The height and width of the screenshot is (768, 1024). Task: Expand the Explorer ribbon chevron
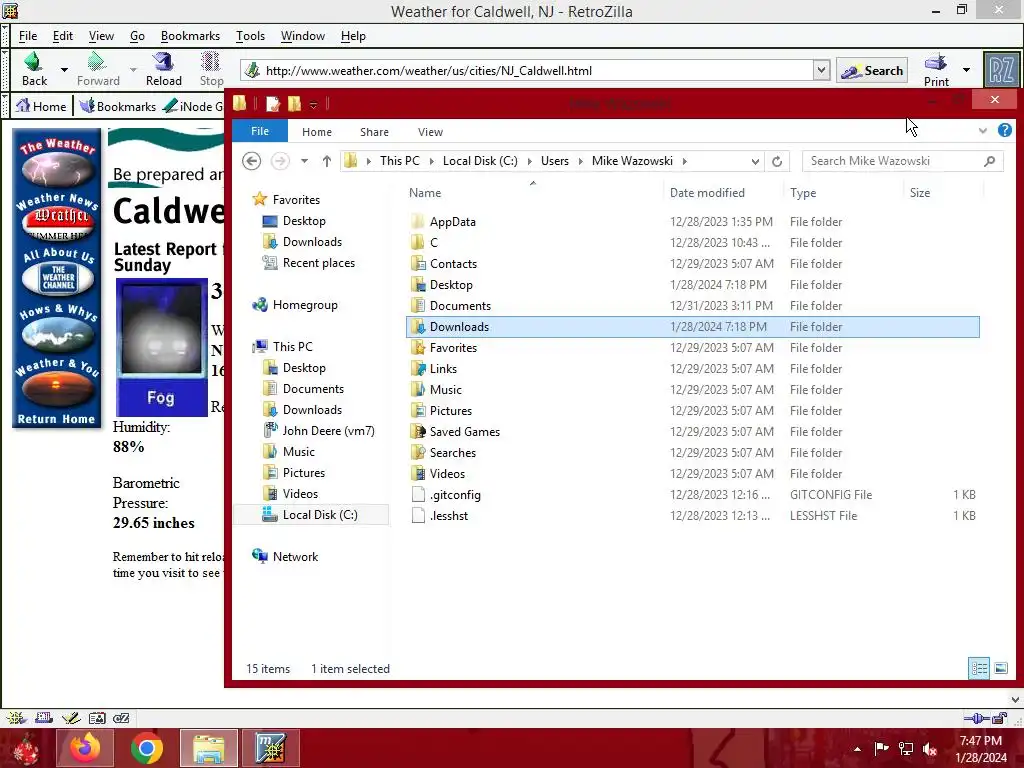[983, 131]
